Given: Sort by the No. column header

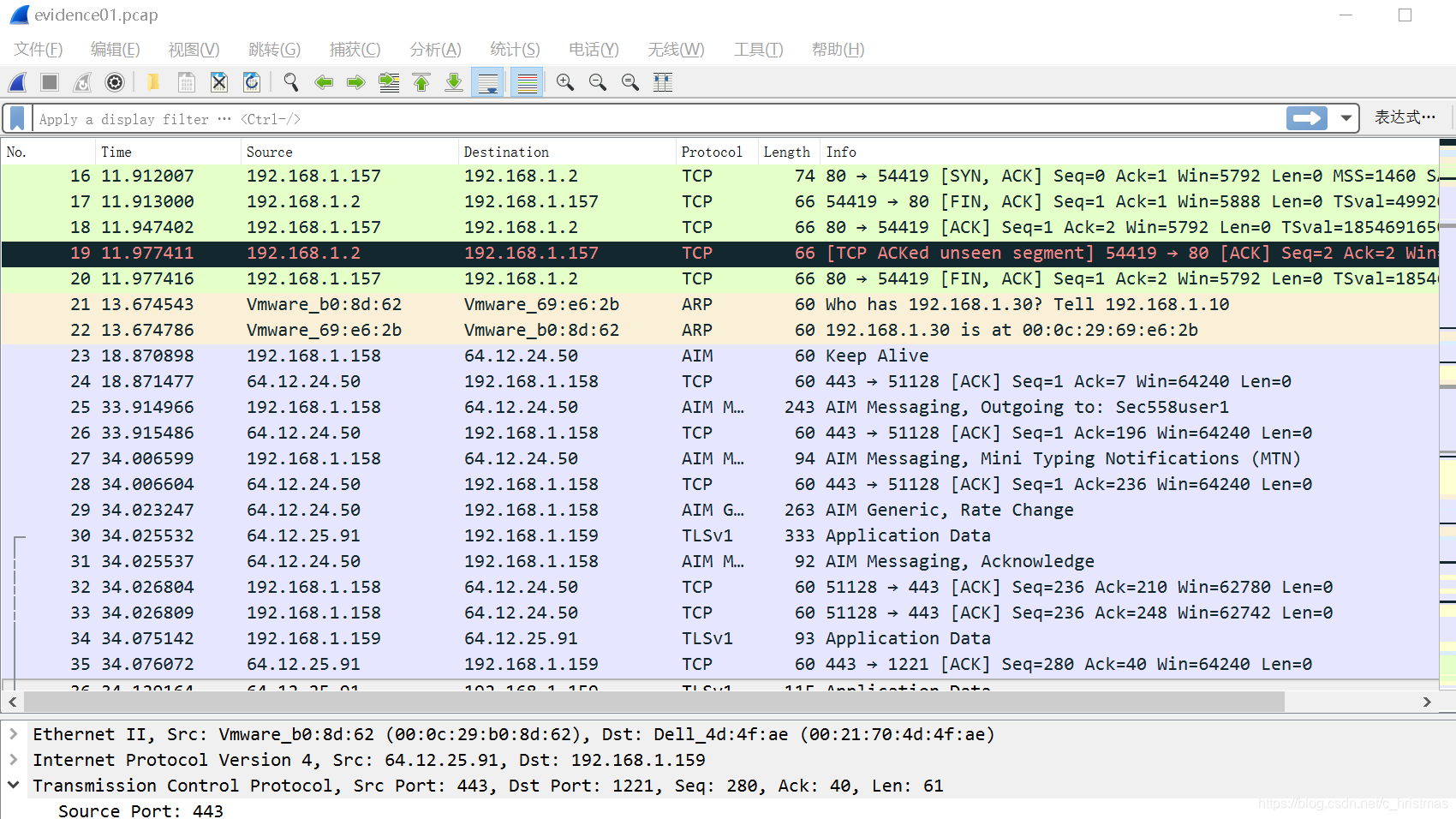Looking at the screenshot, I should pos(48,152).
